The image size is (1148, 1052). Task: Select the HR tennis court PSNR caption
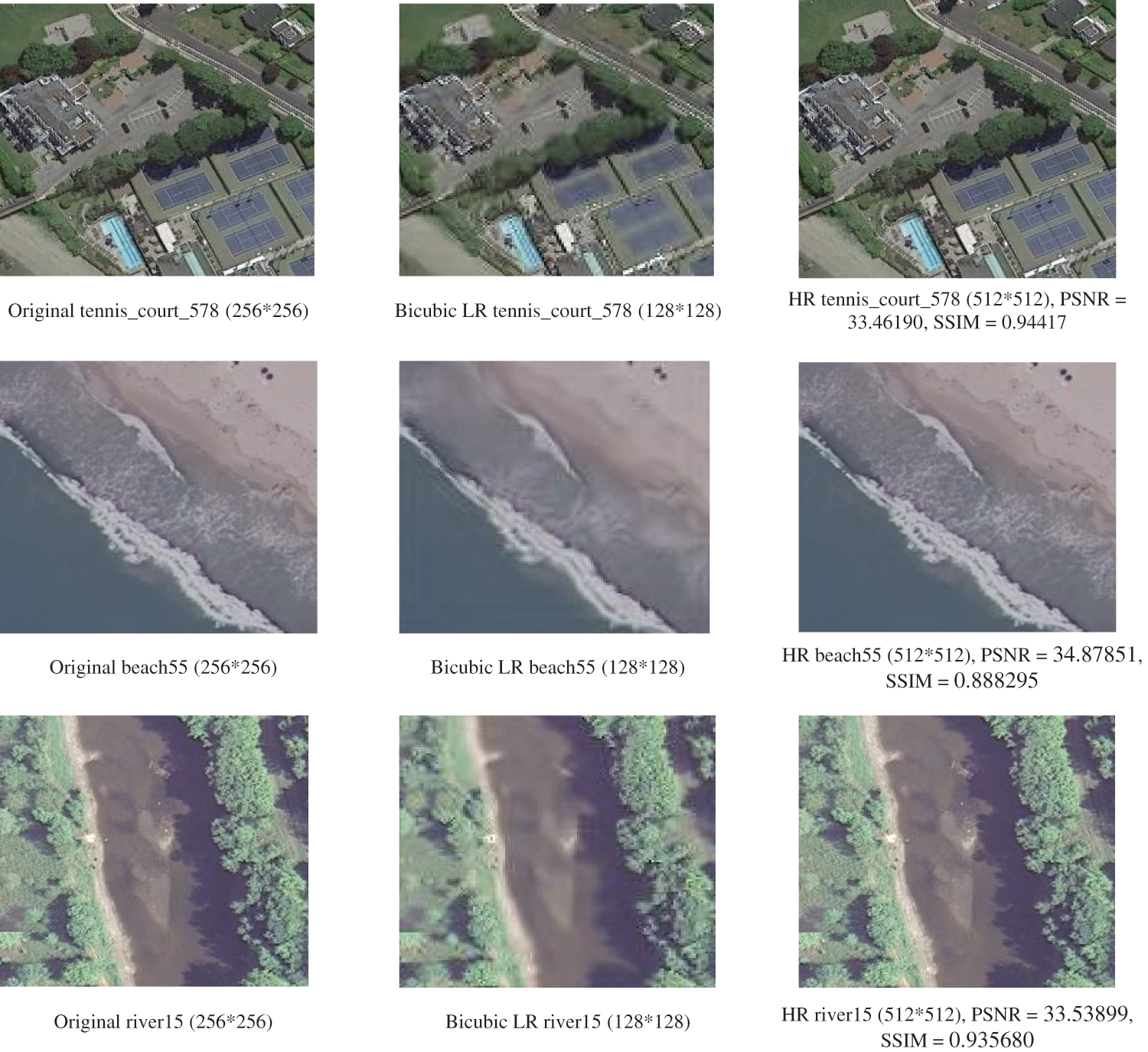tap(957, 310)
